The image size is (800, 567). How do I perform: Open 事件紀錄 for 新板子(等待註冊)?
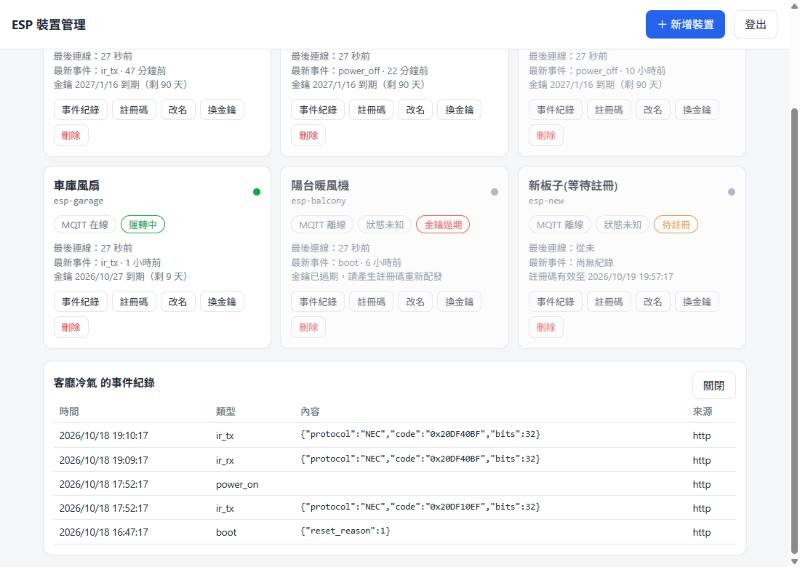(556, 302)
